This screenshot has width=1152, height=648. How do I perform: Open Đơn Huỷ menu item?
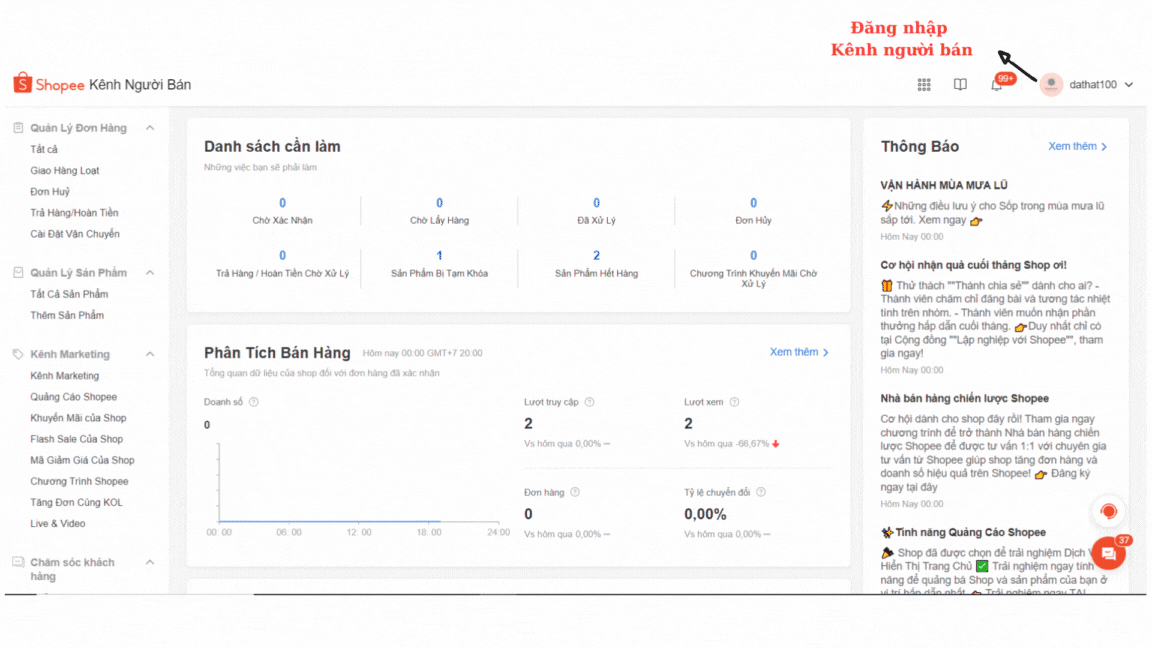[50, 192]
